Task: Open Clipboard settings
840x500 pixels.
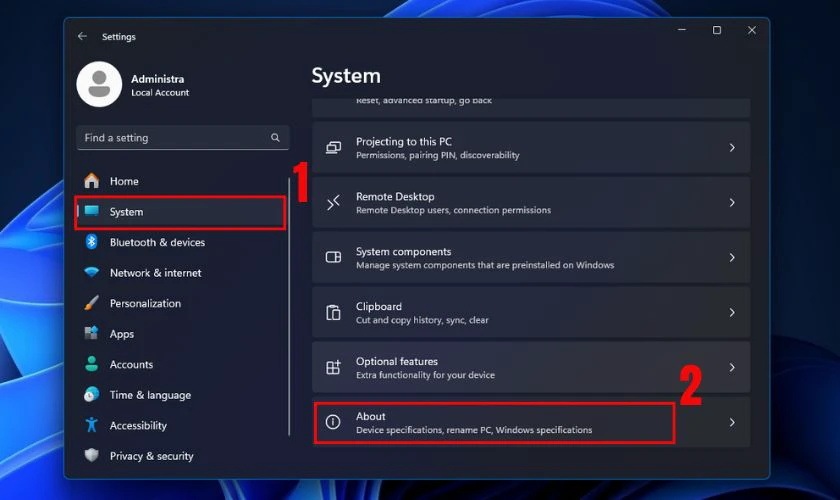Action: pos(531,312)
